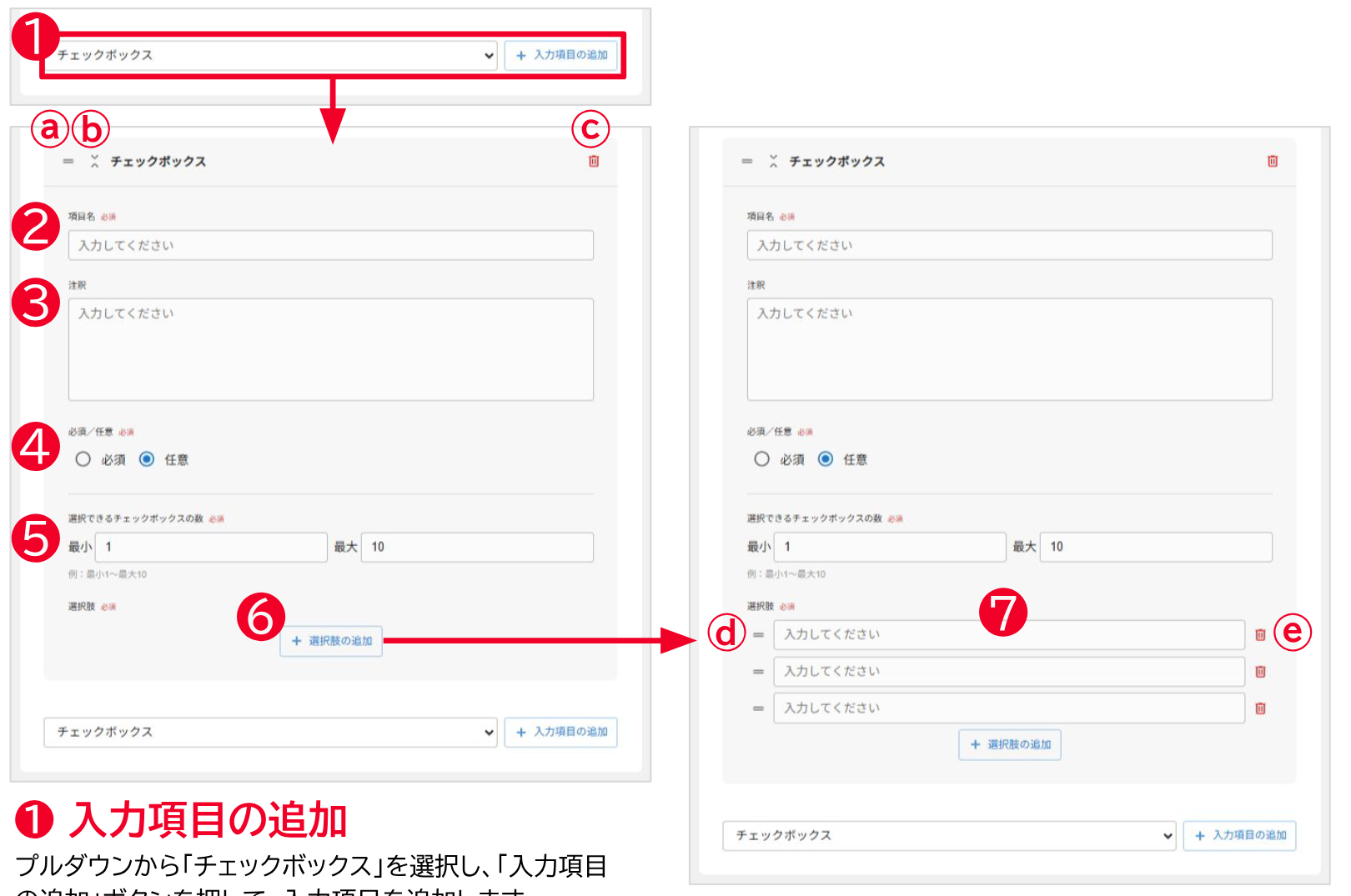The width and height of the screenshot is (1351, 896).
Task: Collapse the right form's チェックボックス section
Action: click(x=774, y=162)
